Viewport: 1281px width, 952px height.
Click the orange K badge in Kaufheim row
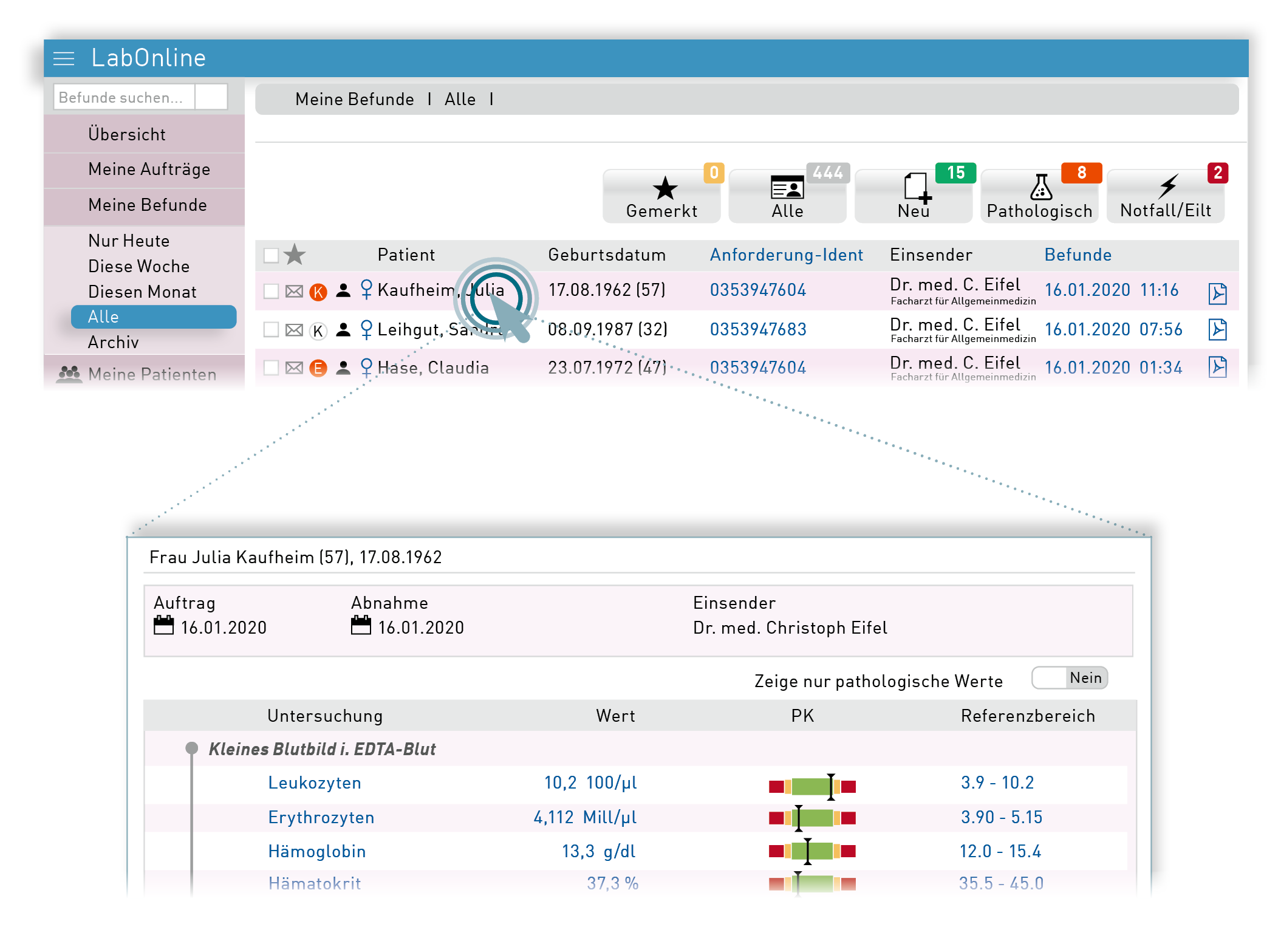[318, 292]
